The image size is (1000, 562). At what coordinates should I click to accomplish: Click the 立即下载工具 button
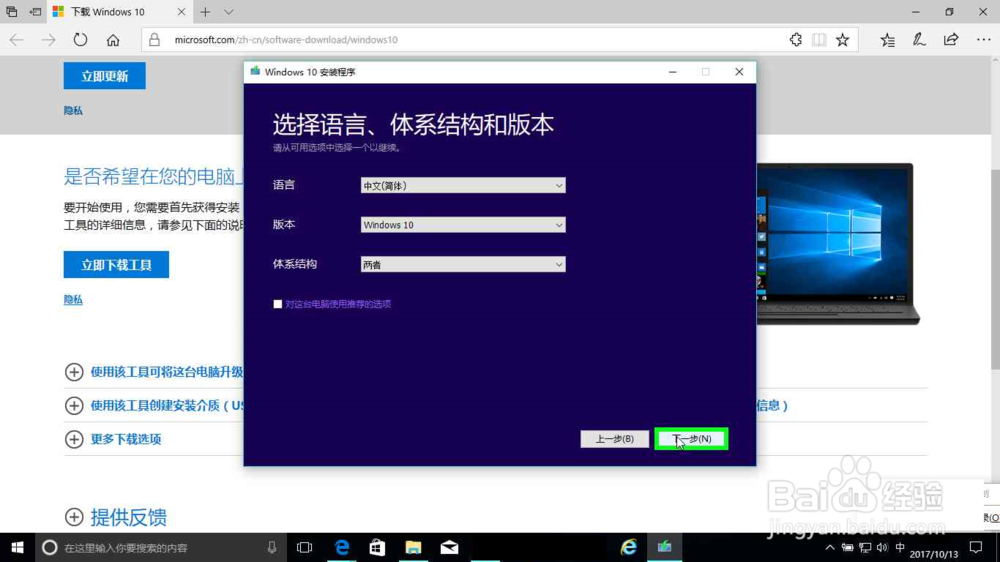[x=116, y=265]
